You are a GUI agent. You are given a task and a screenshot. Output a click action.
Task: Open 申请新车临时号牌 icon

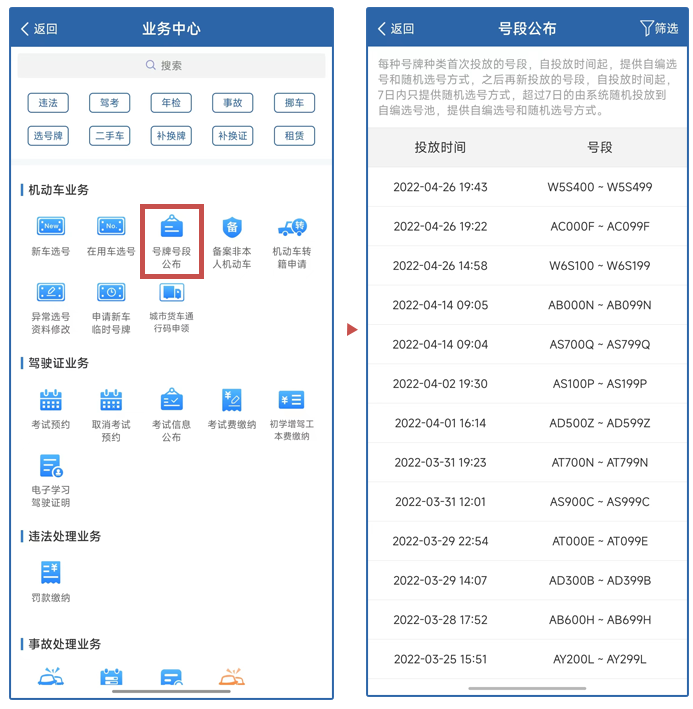111,292
